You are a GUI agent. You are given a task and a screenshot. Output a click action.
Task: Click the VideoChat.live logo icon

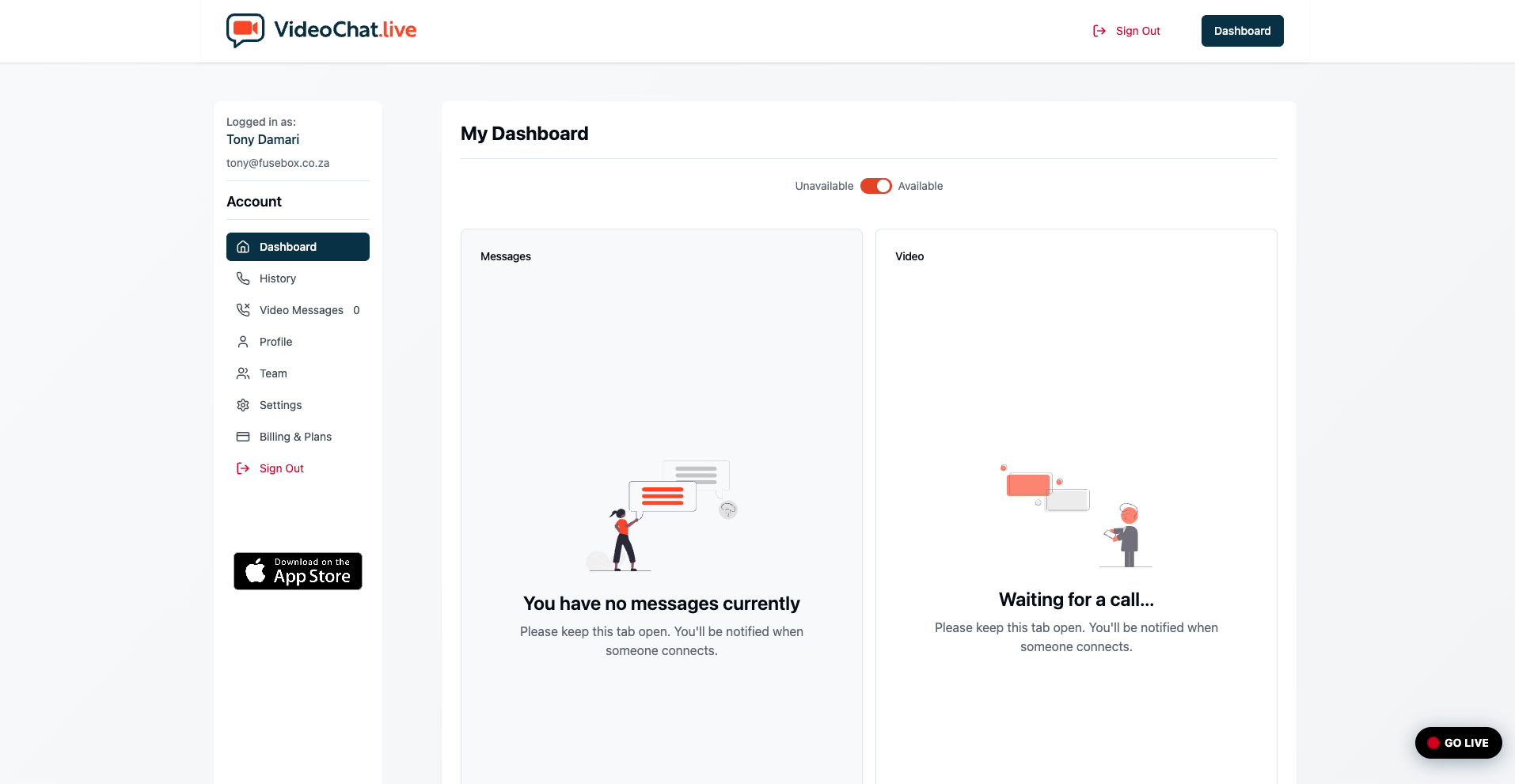coord(245,30)
